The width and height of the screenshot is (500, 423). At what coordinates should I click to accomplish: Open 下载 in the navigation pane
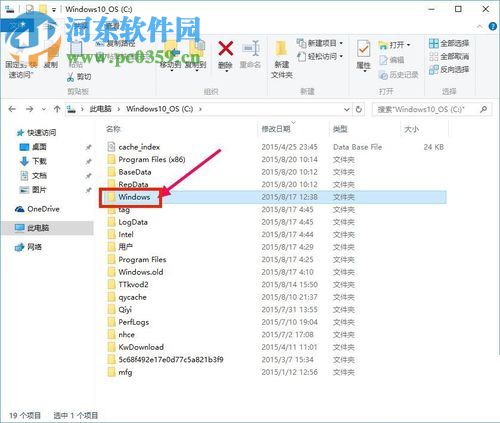(33, 161)
